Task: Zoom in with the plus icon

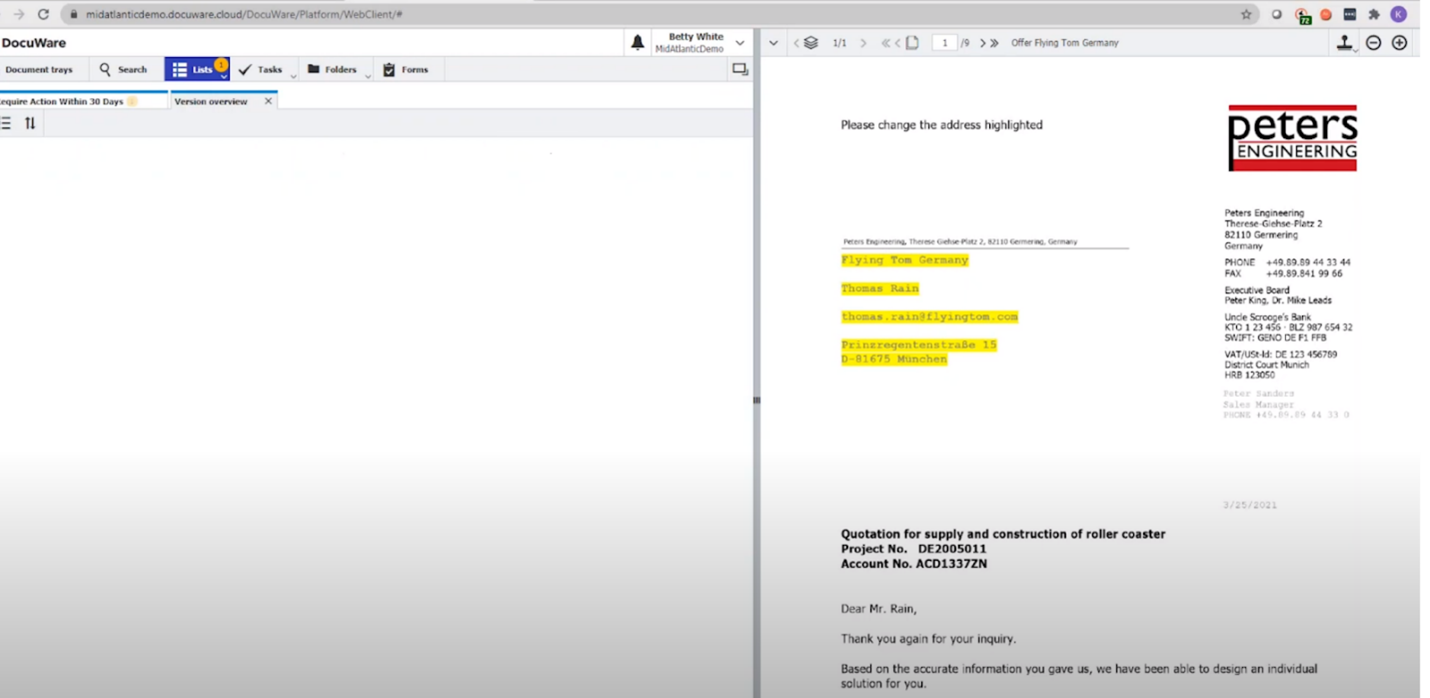Action: click(1399, 43)
